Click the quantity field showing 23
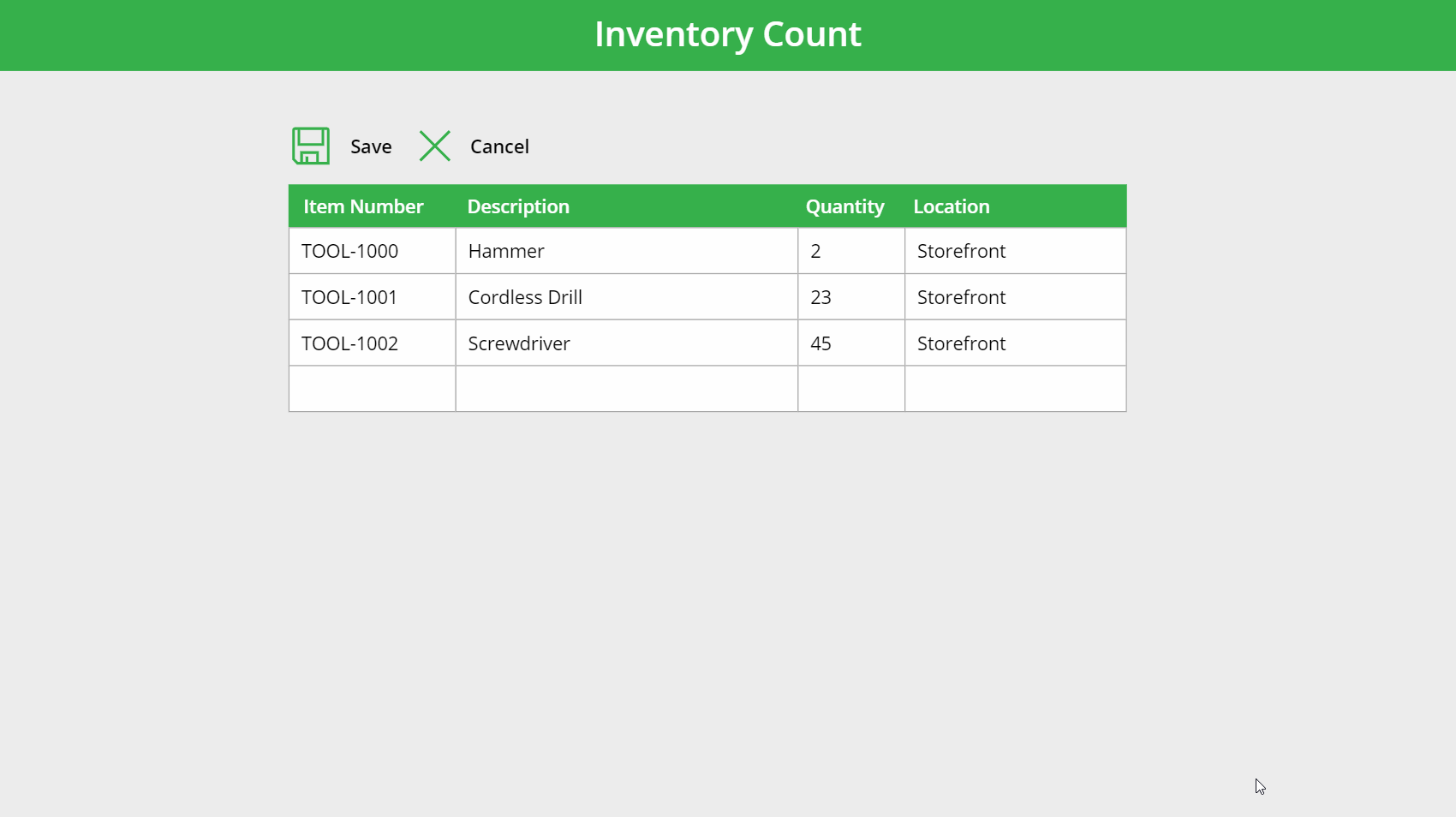 coord(850,297)
